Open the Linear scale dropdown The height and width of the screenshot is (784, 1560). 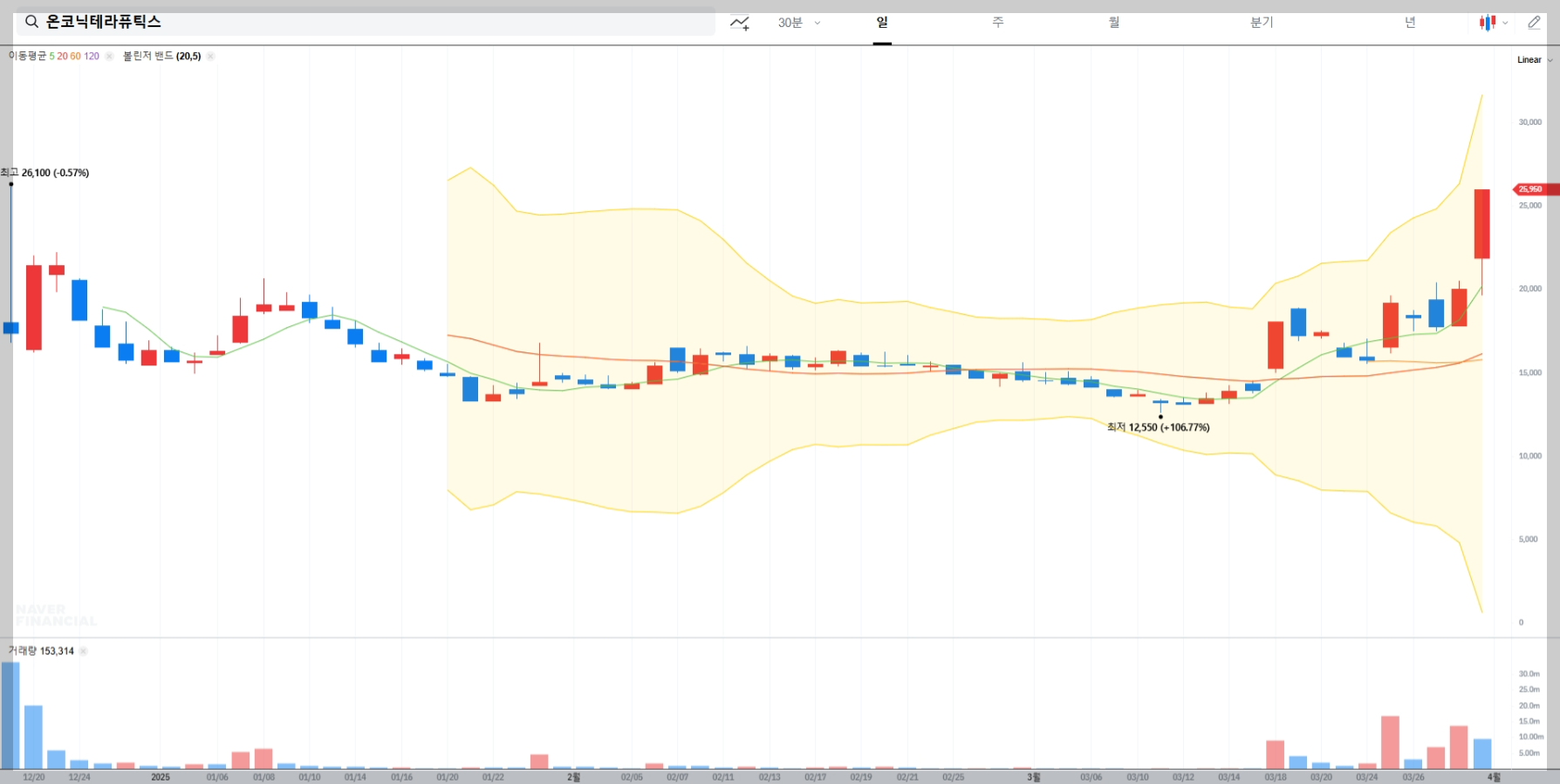coord(1535,60)
